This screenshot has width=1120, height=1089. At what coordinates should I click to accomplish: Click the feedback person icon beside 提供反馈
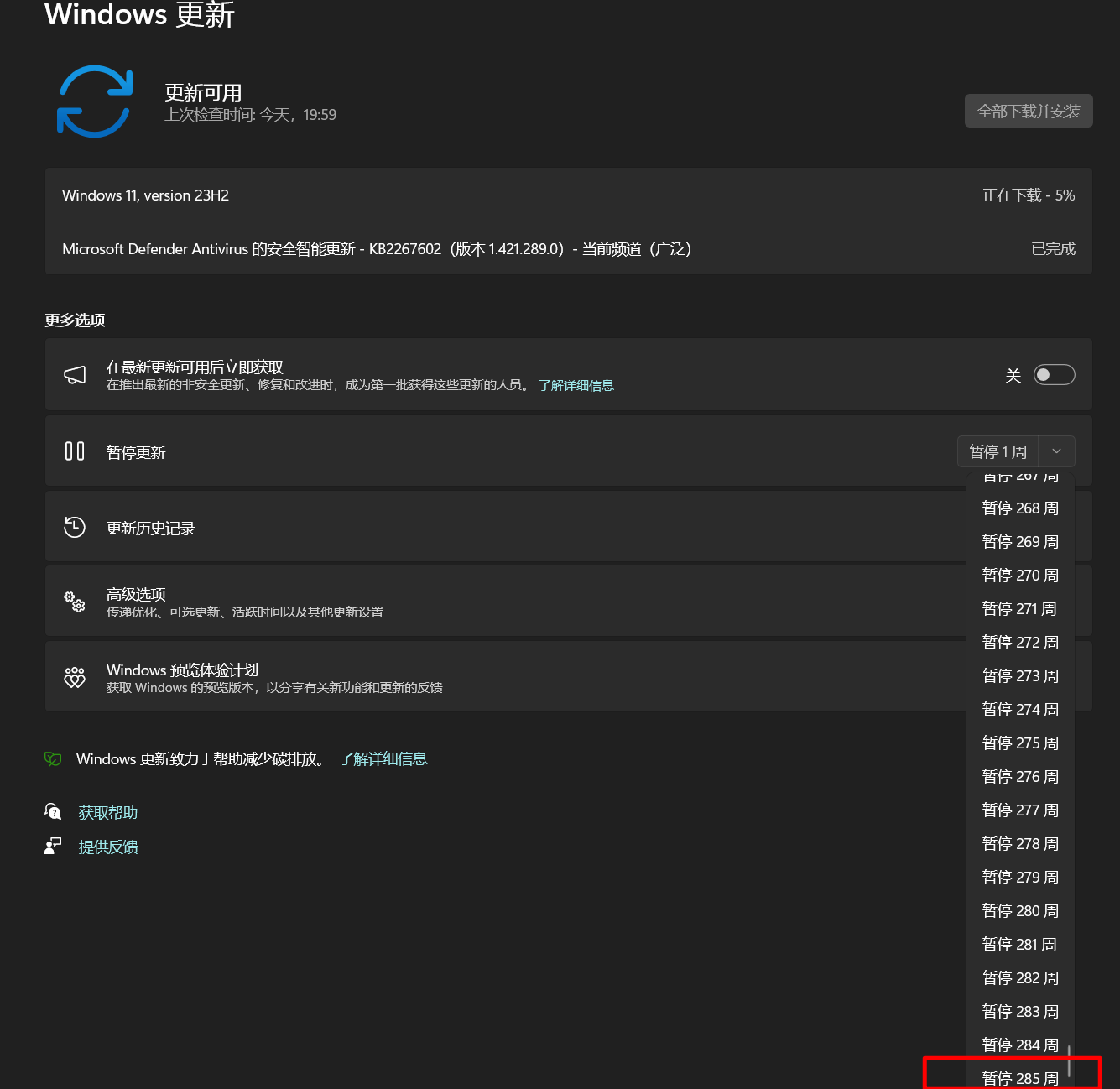pos(53,847)
